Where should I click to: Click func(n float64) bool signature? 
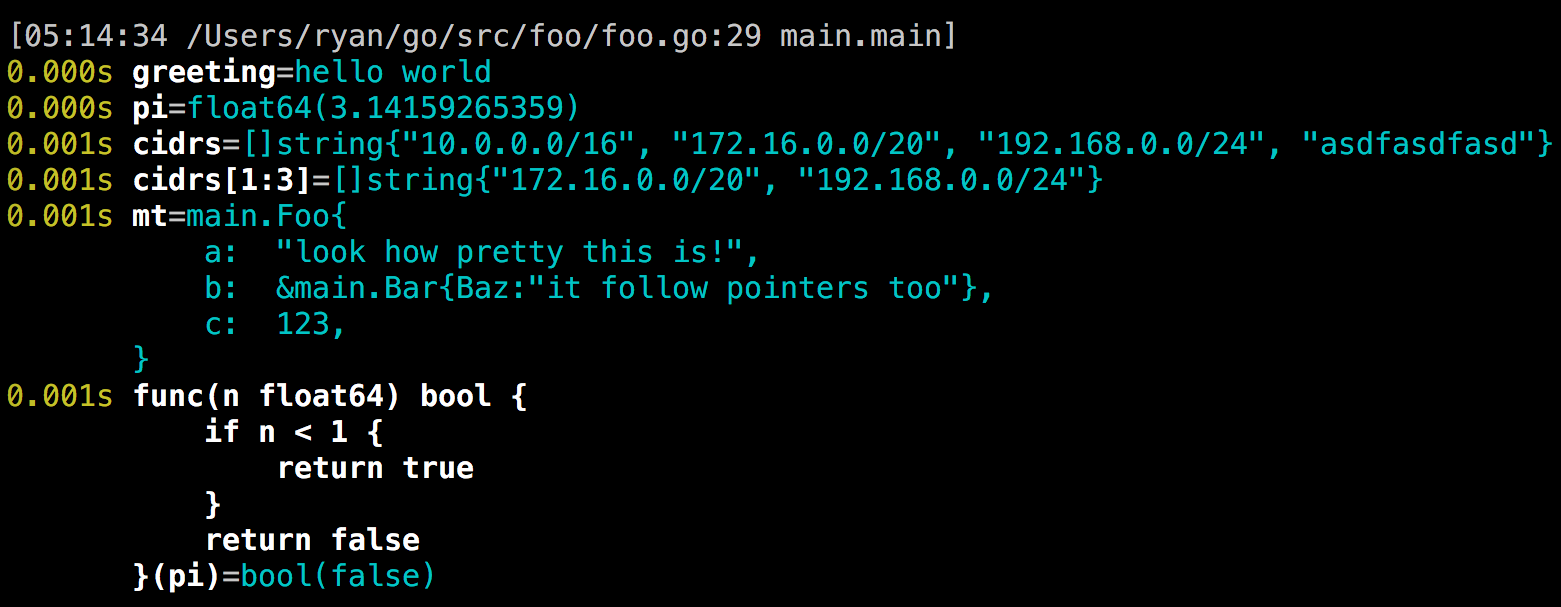[312, 396]
